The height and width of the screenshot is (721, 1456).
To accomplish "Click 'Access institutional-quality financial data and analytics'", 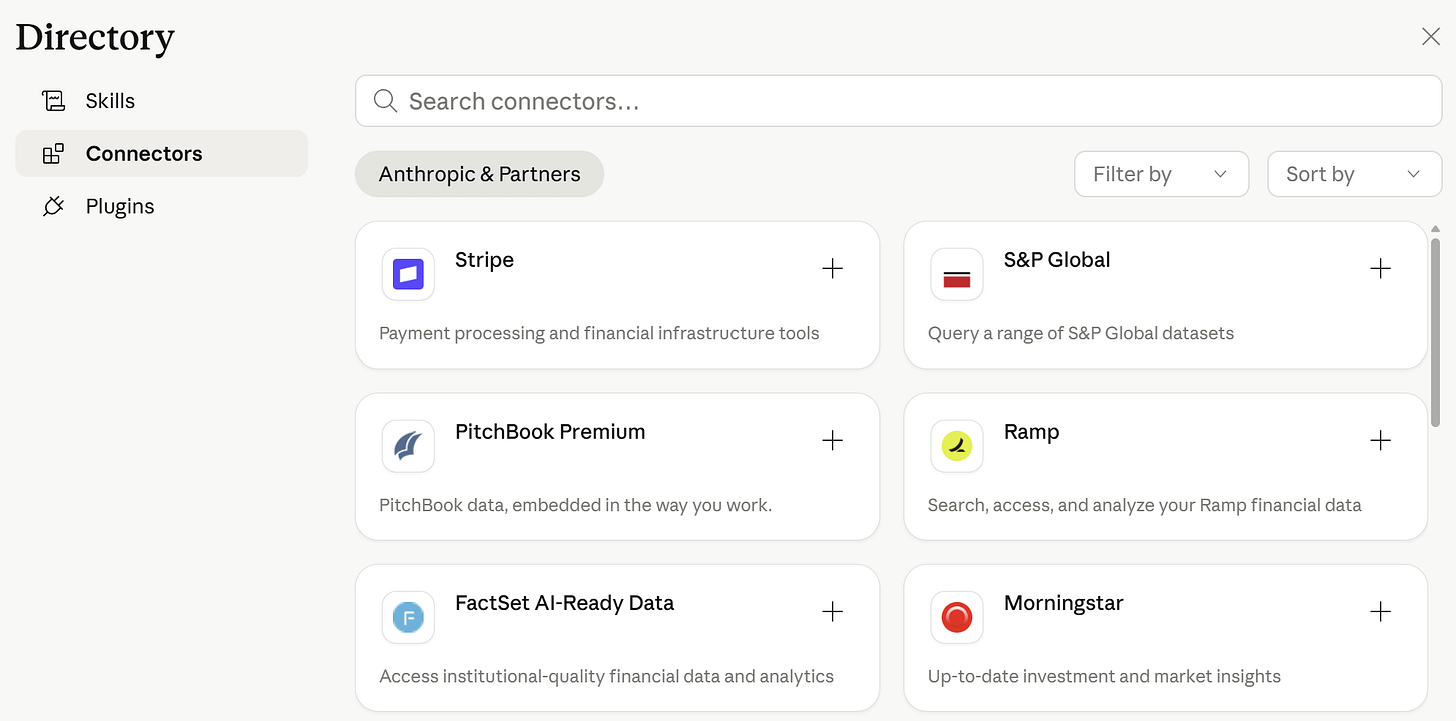I will click(x=606, y=676).
